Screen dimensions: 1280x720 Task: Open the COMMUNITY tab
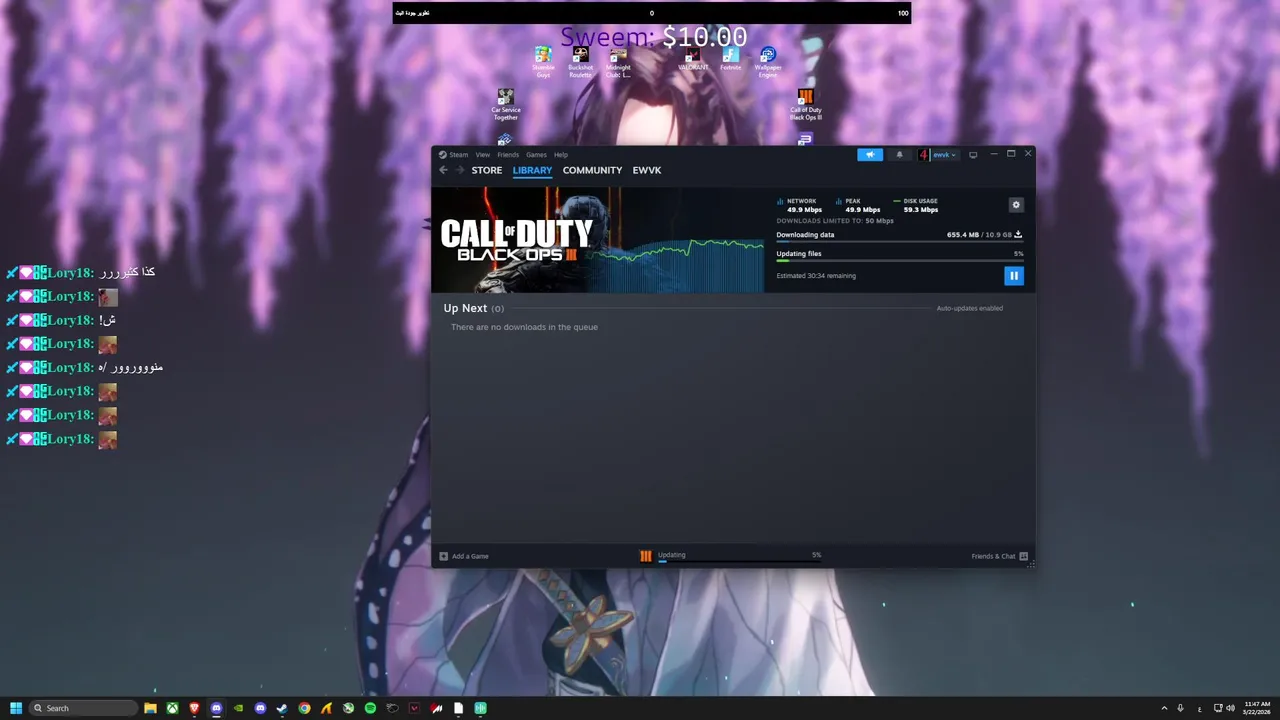click(592, 170)
